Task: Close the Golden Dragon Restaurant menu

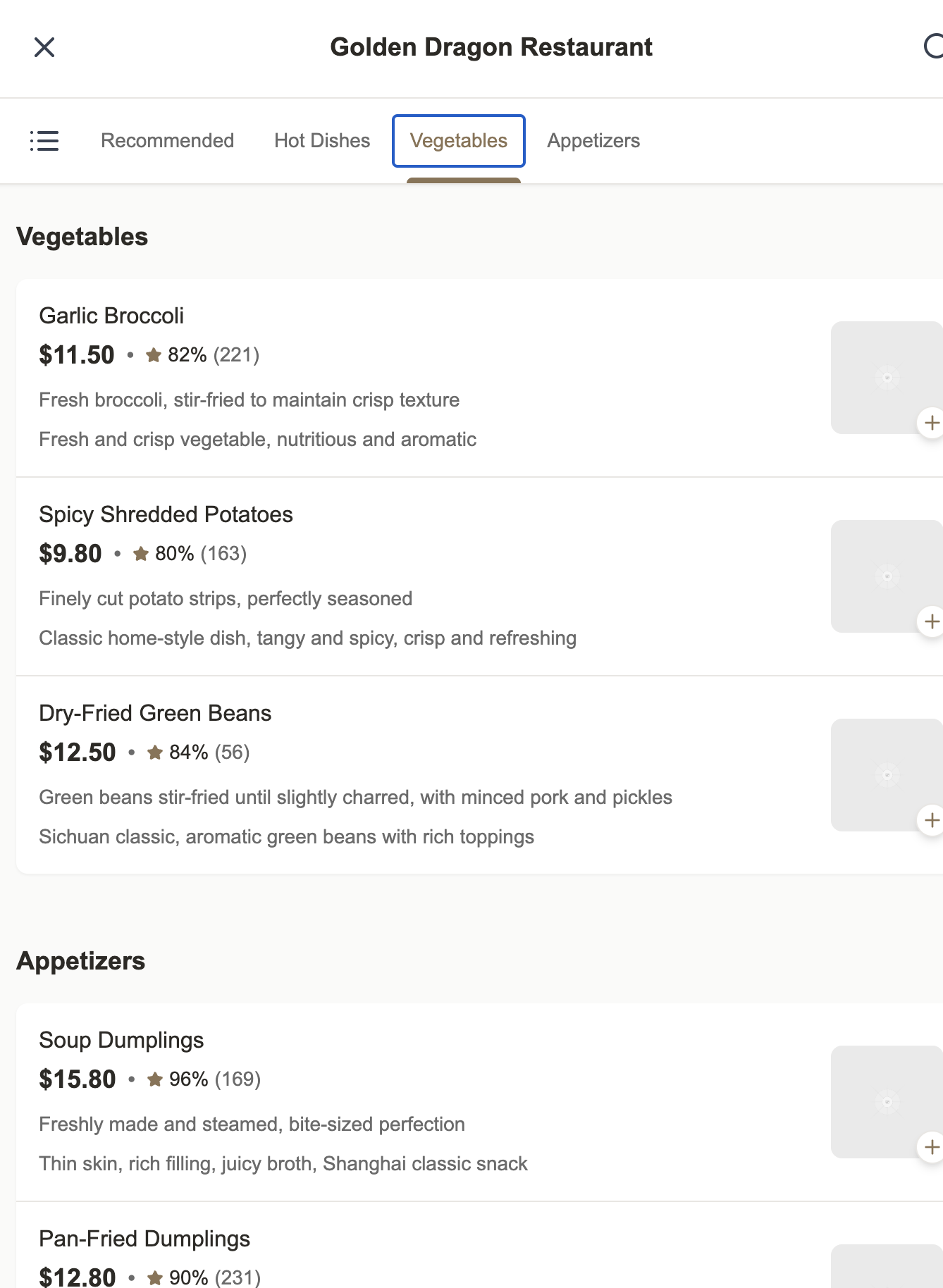Action: [x=44, y=47]
